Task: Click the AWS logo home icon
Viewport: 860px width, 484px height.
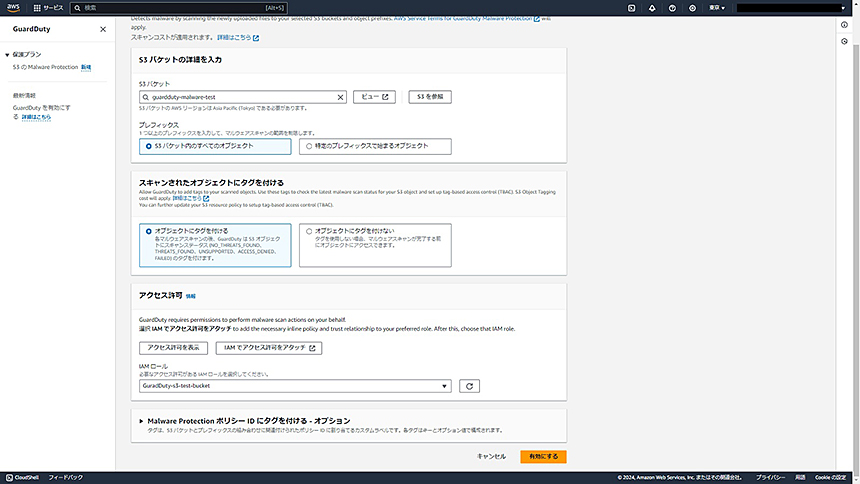Action: pos(13,8)
